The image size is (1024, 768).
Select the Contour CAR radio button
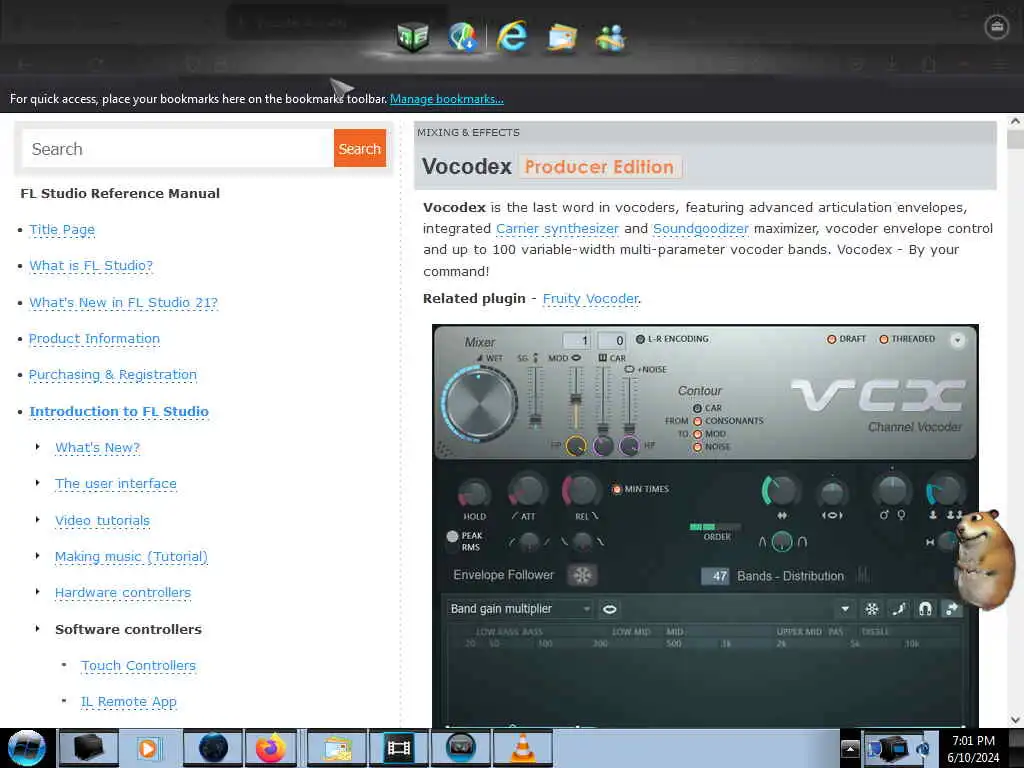coord(697,408)
